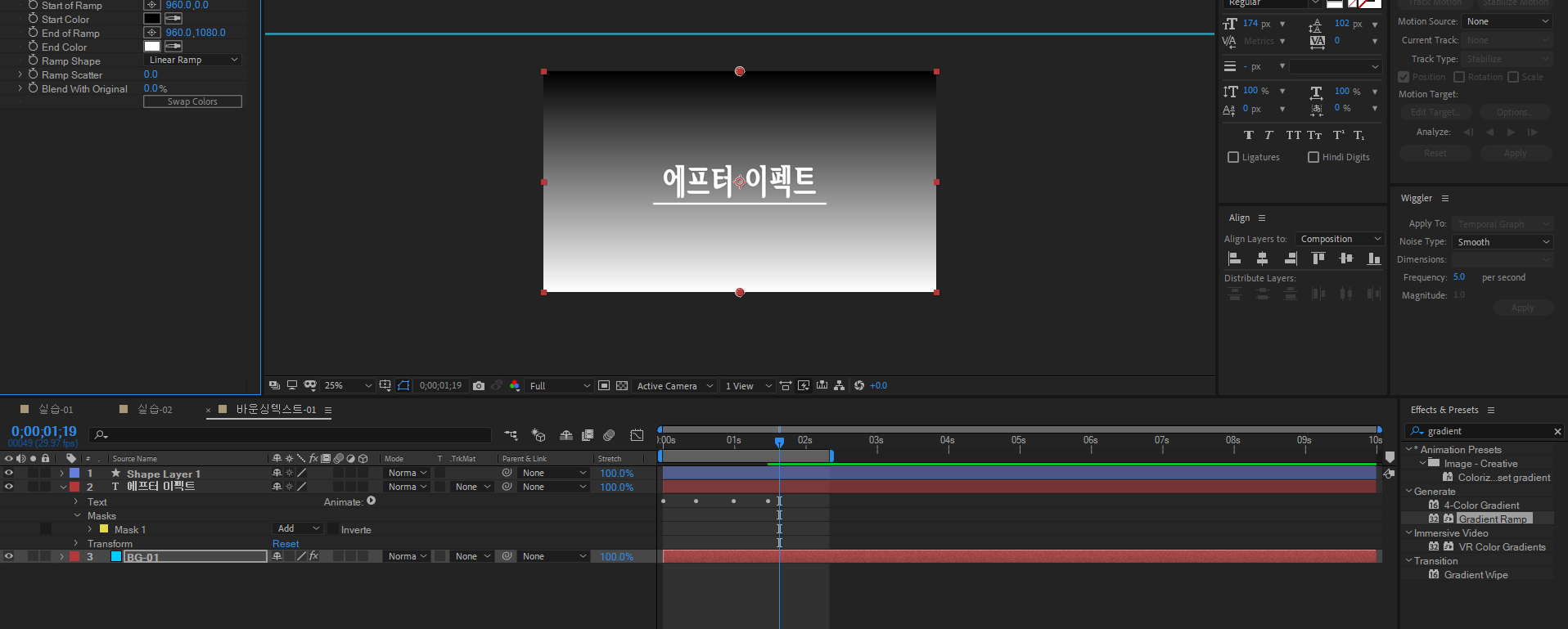This screenshot has width=1568, height=629.
Task: Select the Gradient Wipe transition
Action: tap(1476, 575)
